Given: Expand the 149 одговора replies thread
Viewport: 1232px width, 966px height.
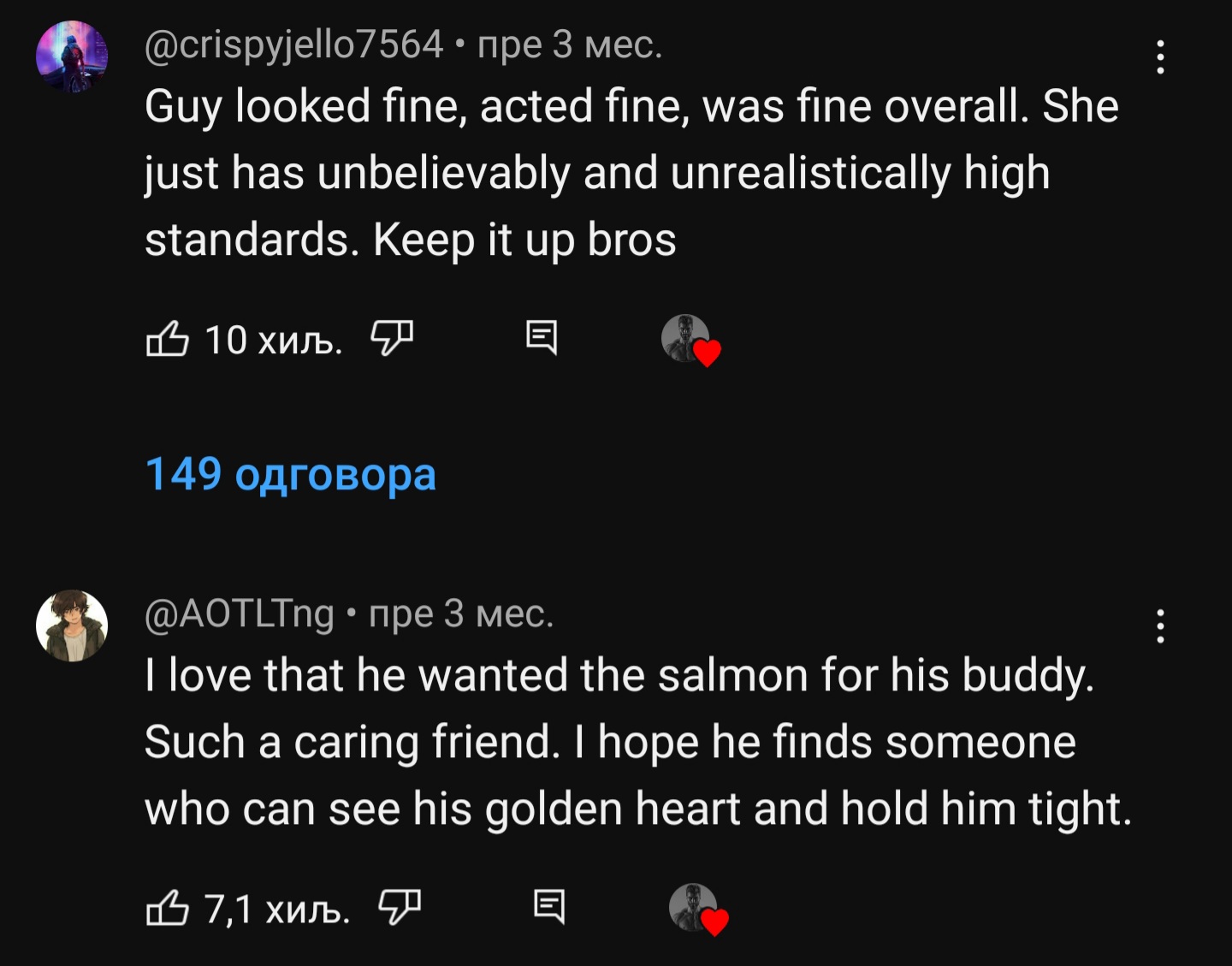Looking at the screenshot, I should [291, 474].
